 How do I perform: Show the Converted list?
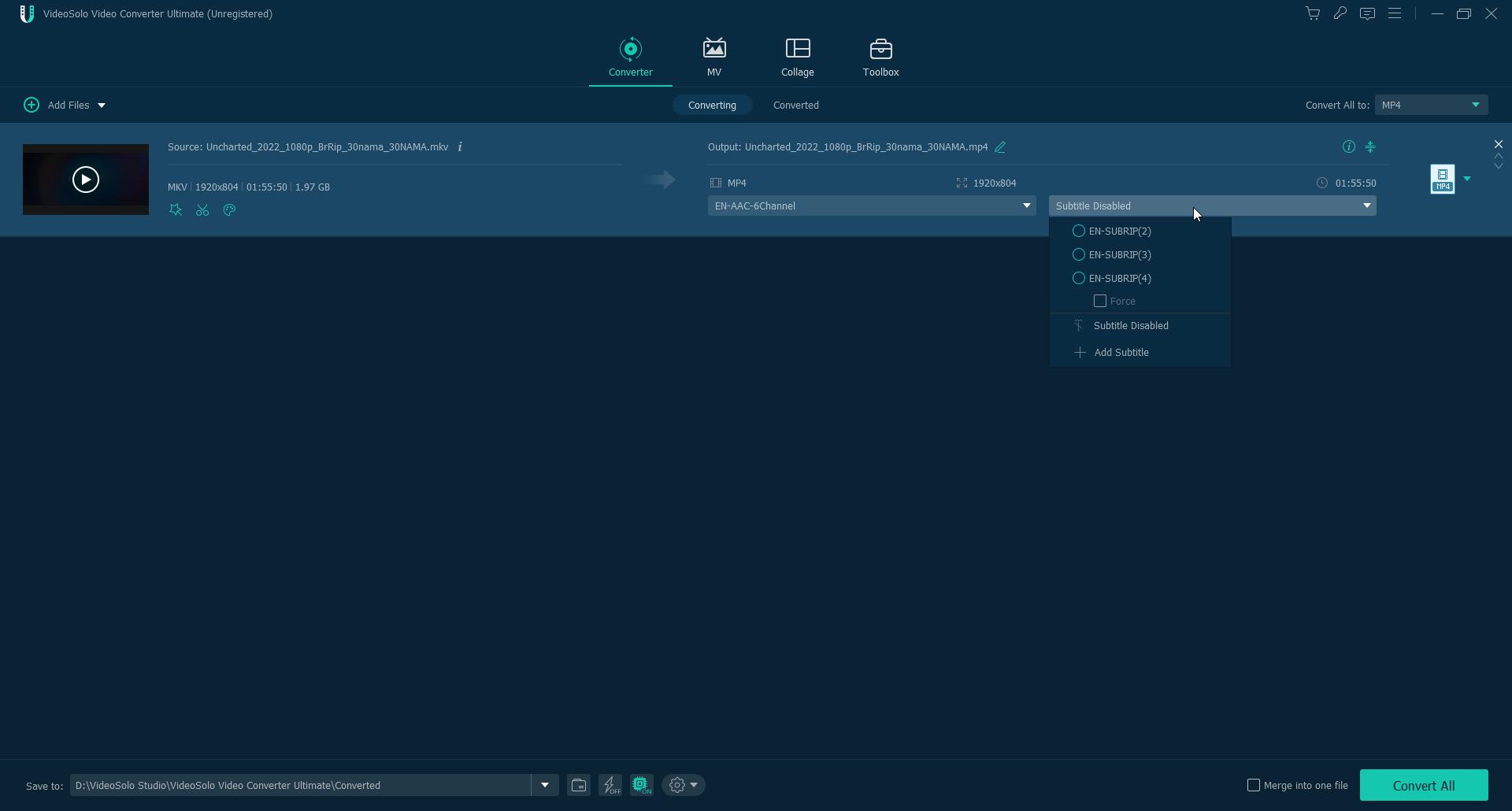pyautogui.click(x=795, y=105)
